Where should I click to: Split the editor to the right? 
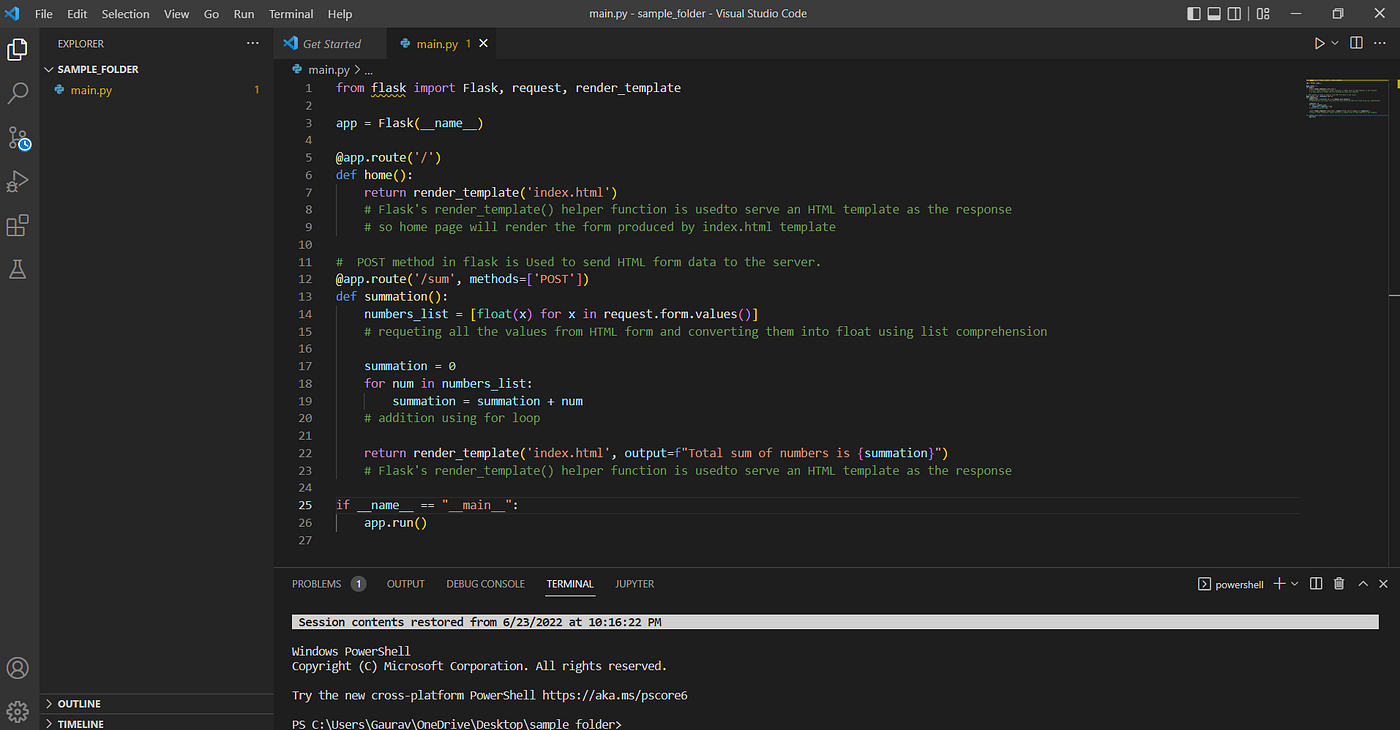pyautogui.click(x=1356, y=44)
